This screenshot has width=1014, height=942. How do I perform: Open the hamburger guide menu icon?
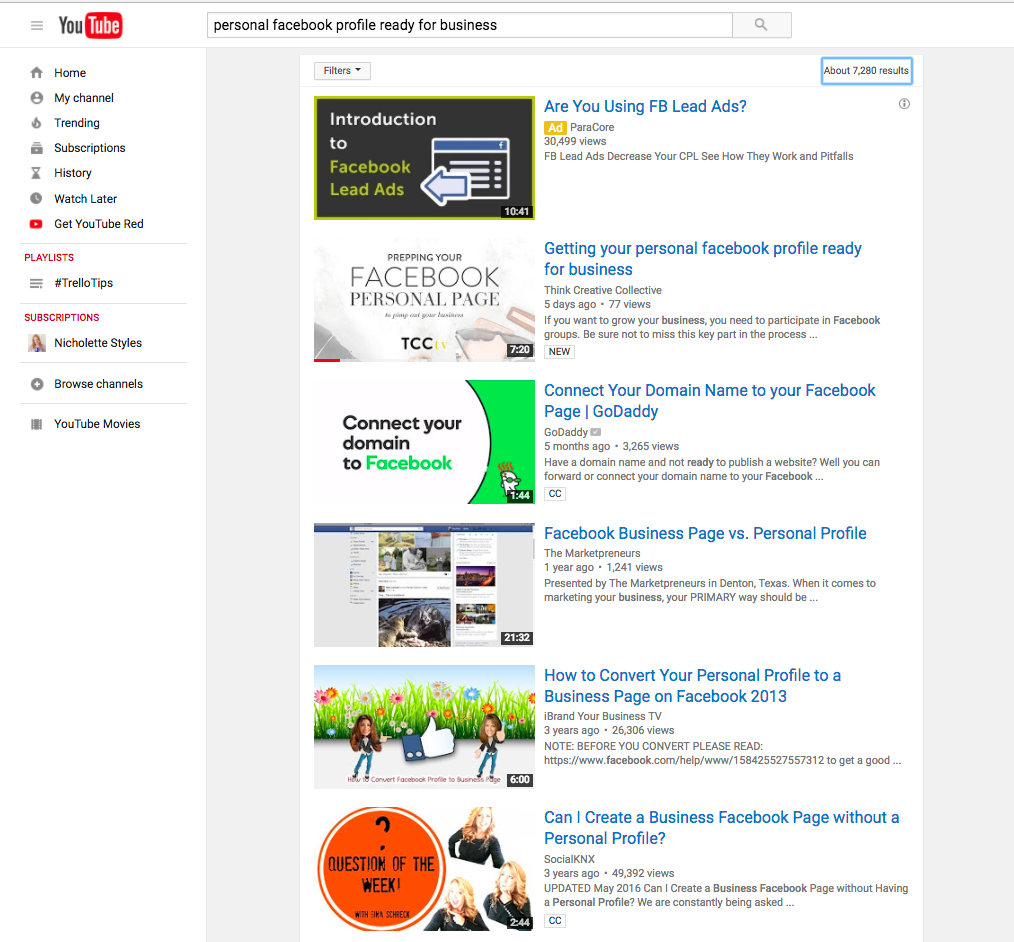37,25
